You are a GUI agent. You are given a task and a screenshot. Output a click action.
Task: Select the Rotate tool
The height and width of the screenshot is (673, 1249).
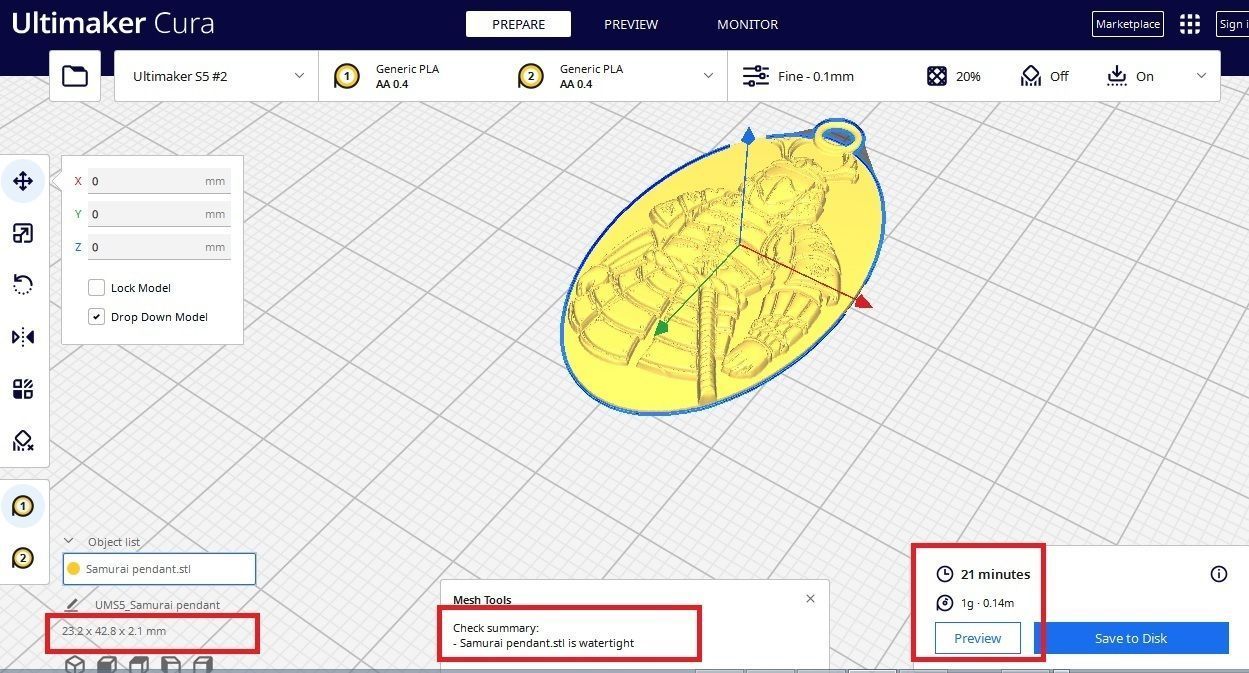[x=23, y=285]
